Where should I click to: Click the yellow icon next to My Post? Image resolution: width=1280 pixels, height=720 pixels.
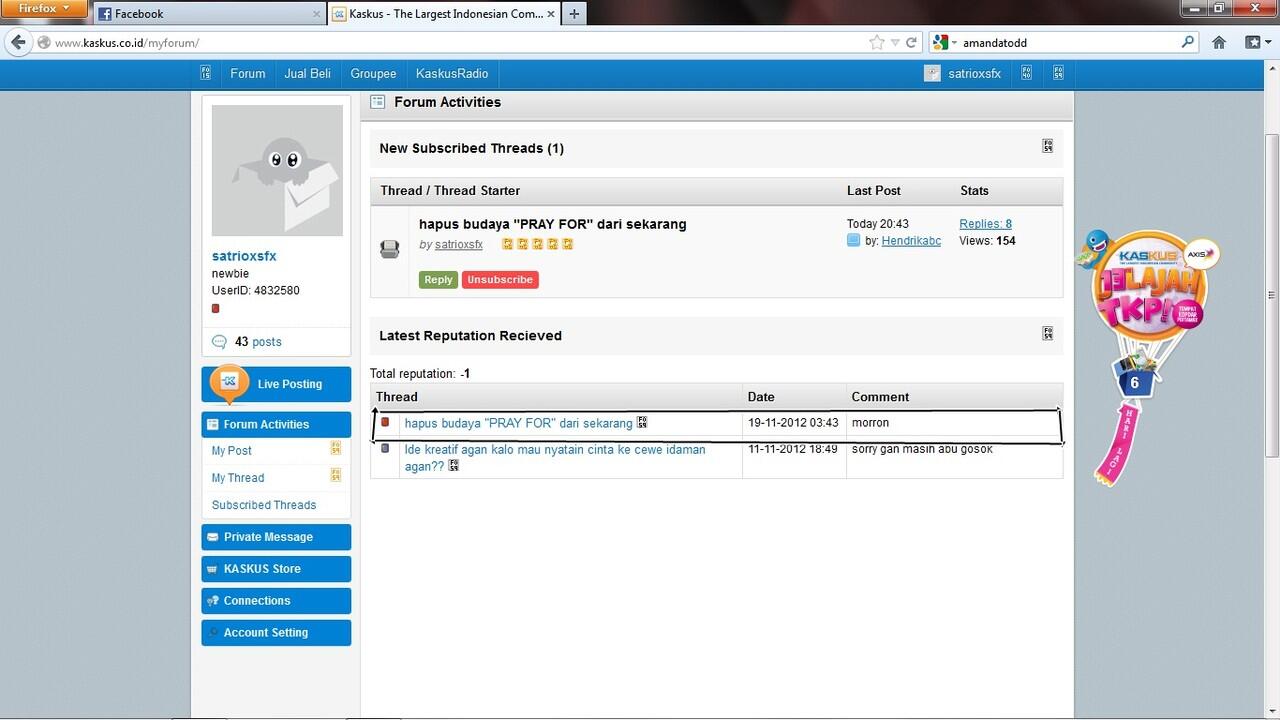[336, 449]
